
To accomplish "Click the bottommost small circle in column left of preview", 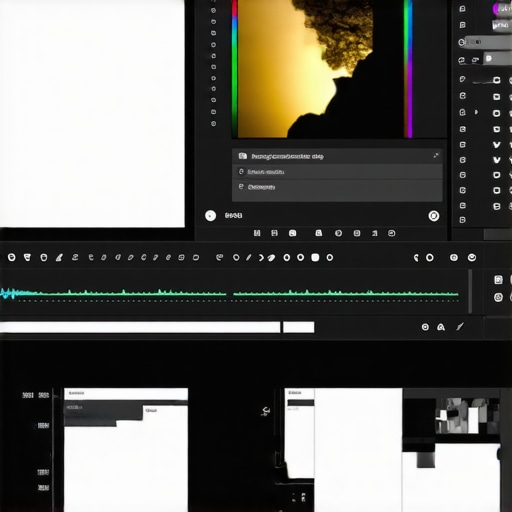I will (x=213, y=124).
